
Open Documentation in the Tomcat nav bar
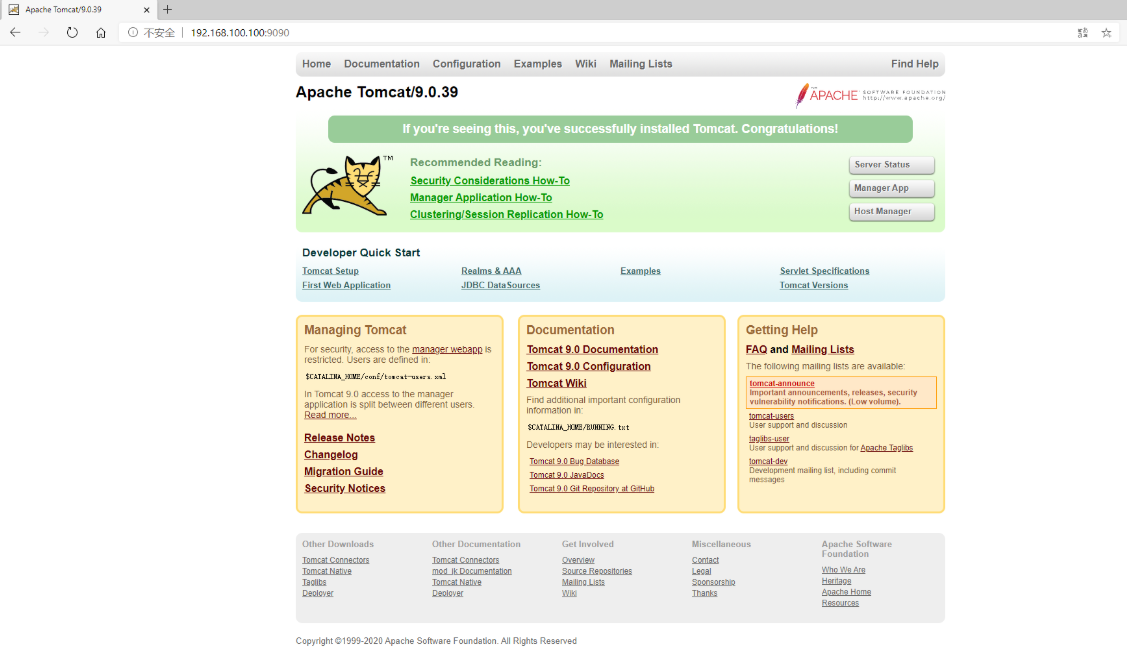click(x=382, y=64)
